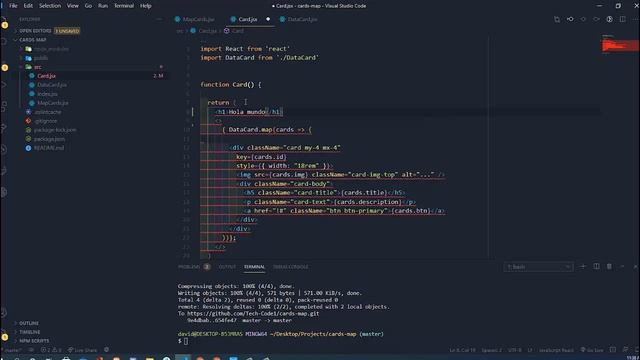Go to previous change arrow icon
Image resolution: width=640 pixels, height=360 pixels.
click(x=583, y=19)
